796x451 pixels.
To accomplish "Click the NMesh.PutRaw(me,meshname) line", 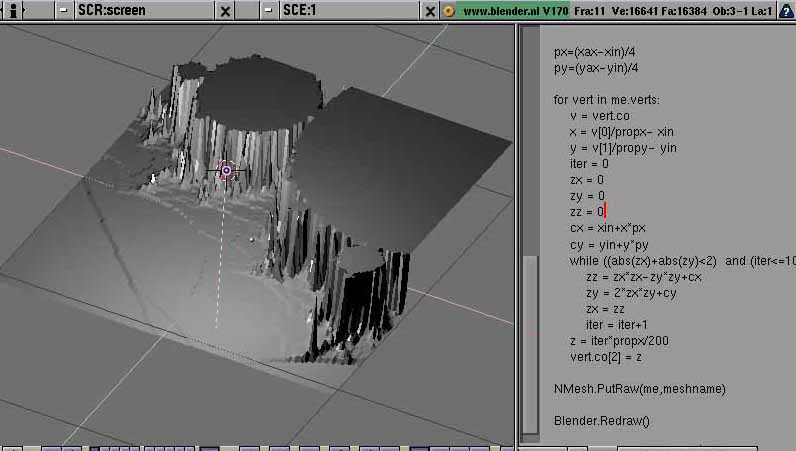I will pyautogui.click(x=639, y=388).
